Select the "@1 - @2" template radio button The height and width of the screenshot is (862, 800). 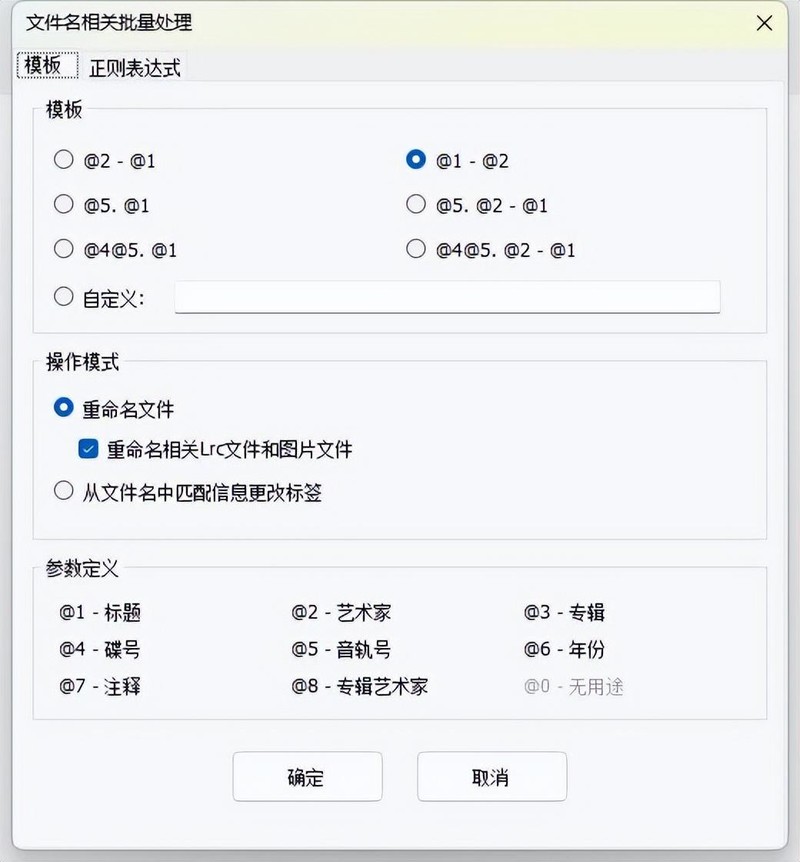click(416, 158)
